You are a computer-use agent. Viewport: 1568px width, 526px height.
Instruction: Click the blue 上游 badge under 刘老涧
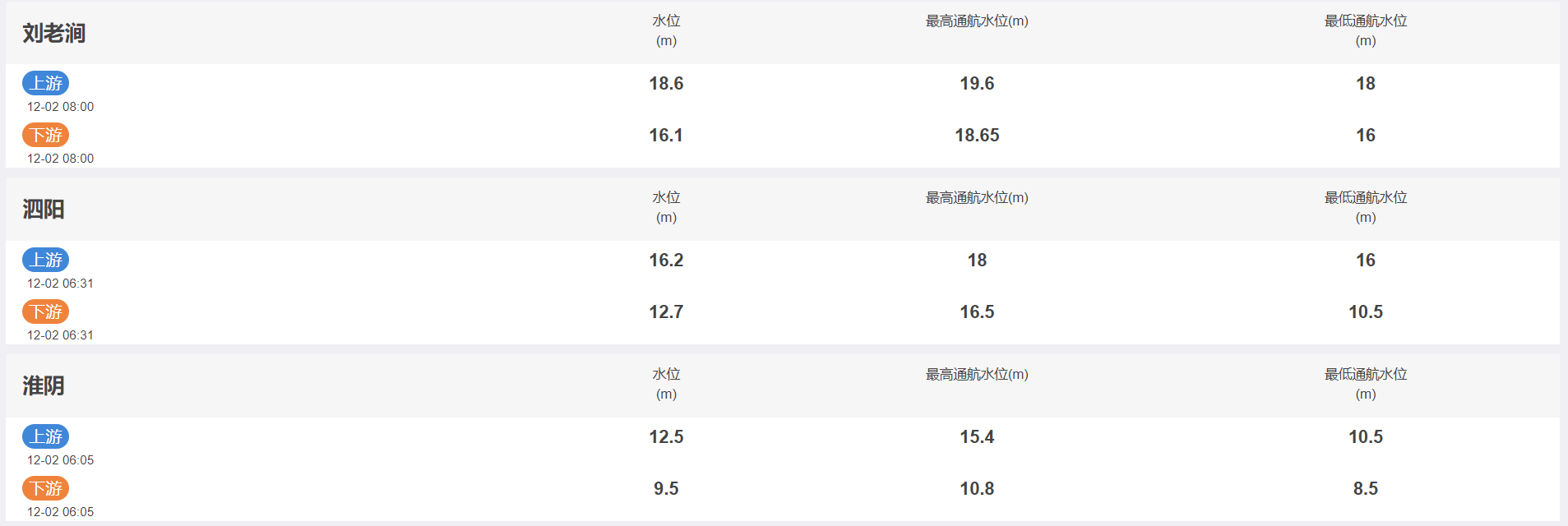(45, 83)
